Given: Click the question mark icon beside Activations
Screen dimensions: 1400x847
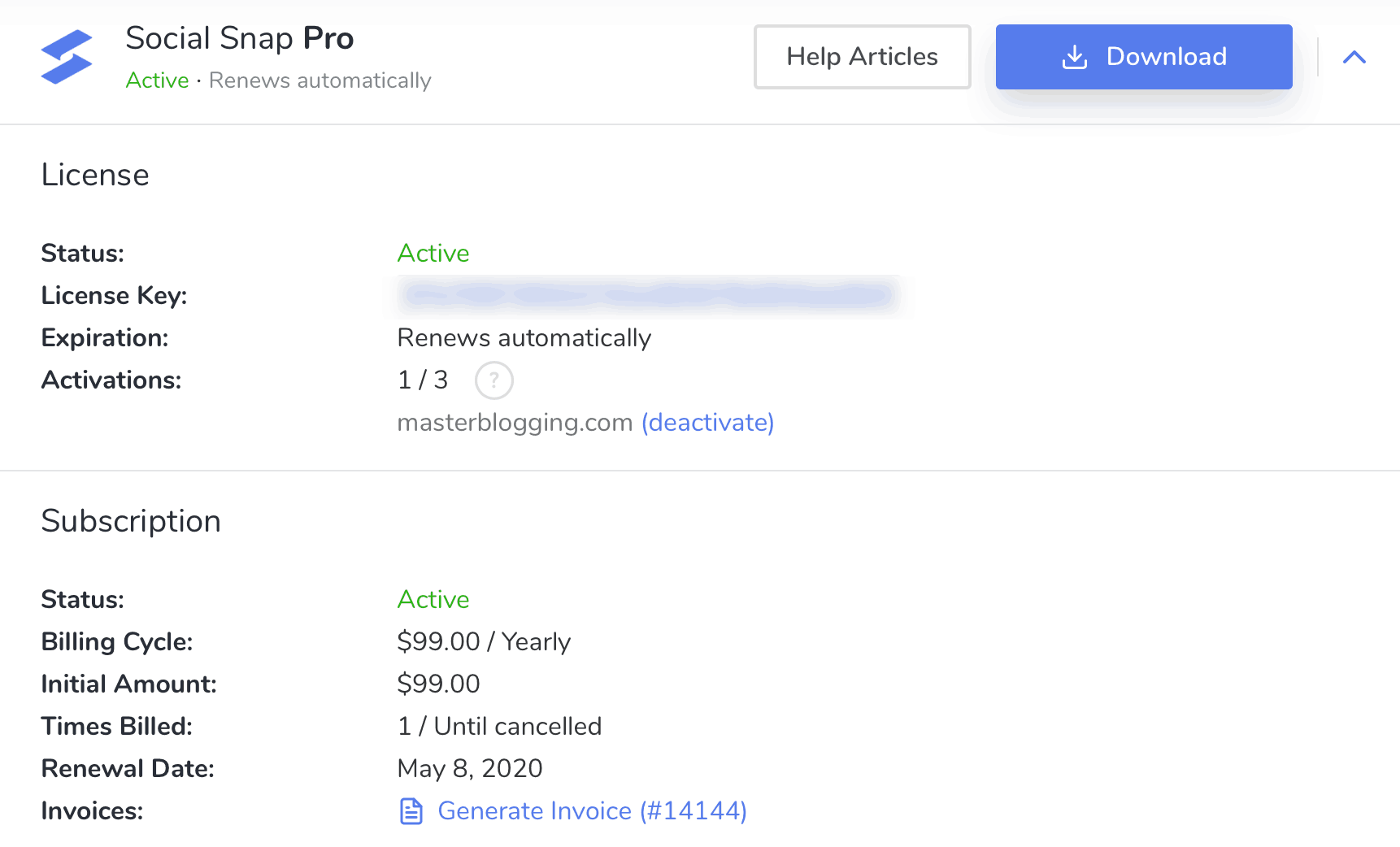Looking at the screenshot, I should (x=493, y=380).
